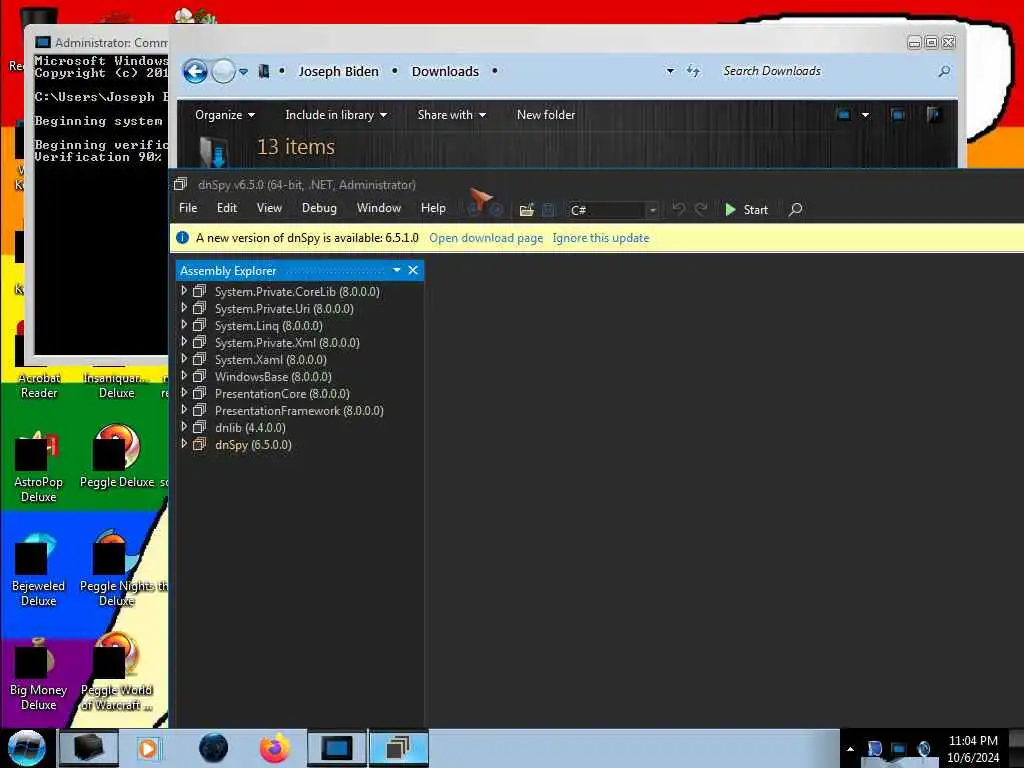Expand the PresentationFramework assembly node
This screenshot has height=768, width=1024.
point(184,409)
